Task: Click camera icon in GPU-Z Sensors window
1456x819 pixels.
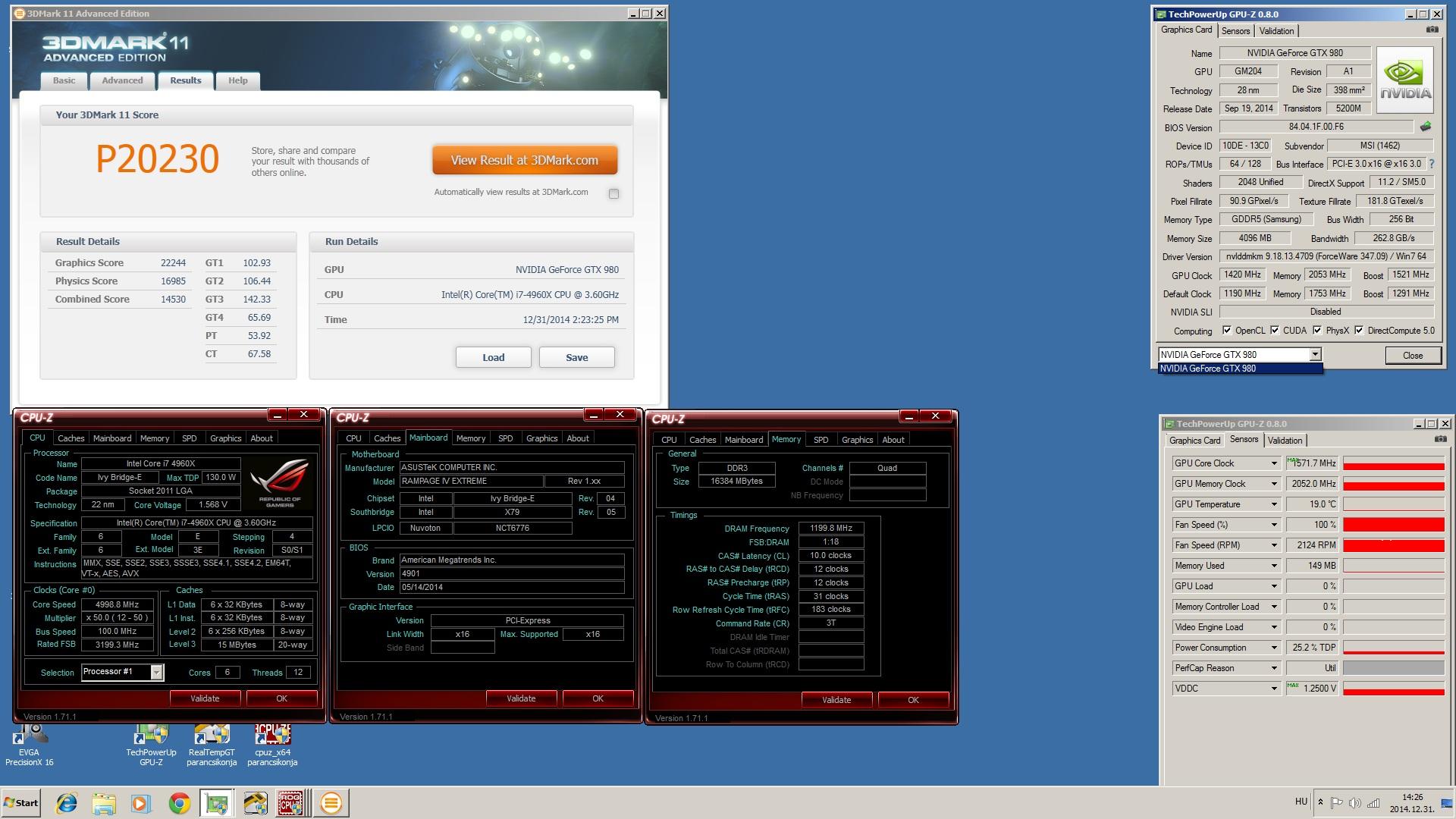Action: point(1440,439)
